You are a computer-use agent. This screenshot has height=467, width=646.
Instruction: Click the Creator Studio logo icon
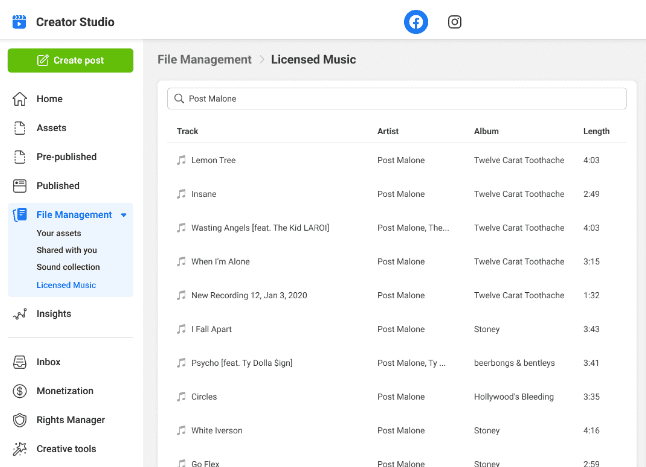pos(19,22)
